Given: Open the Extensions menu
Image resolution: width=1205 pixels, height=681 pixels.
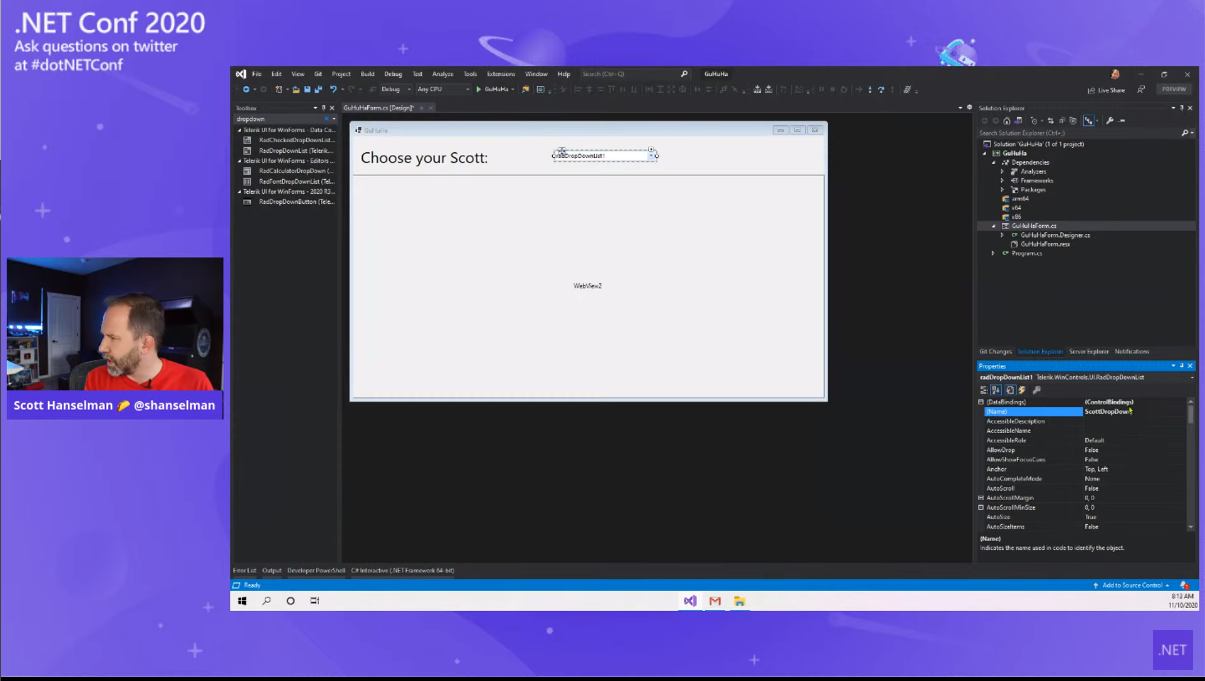Looking at the screenshot, I should click(x=500, y=74).
